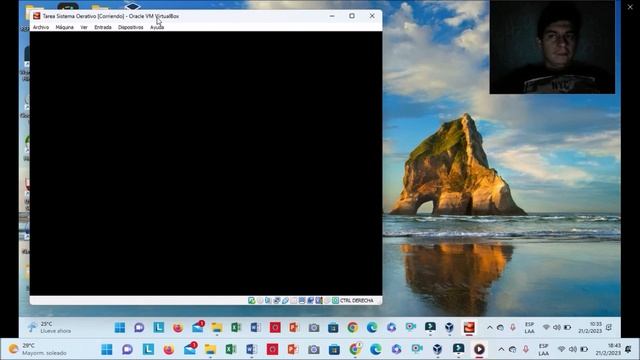Close the video player with the top-right X

pyautogui.click(x=630, y=7)
